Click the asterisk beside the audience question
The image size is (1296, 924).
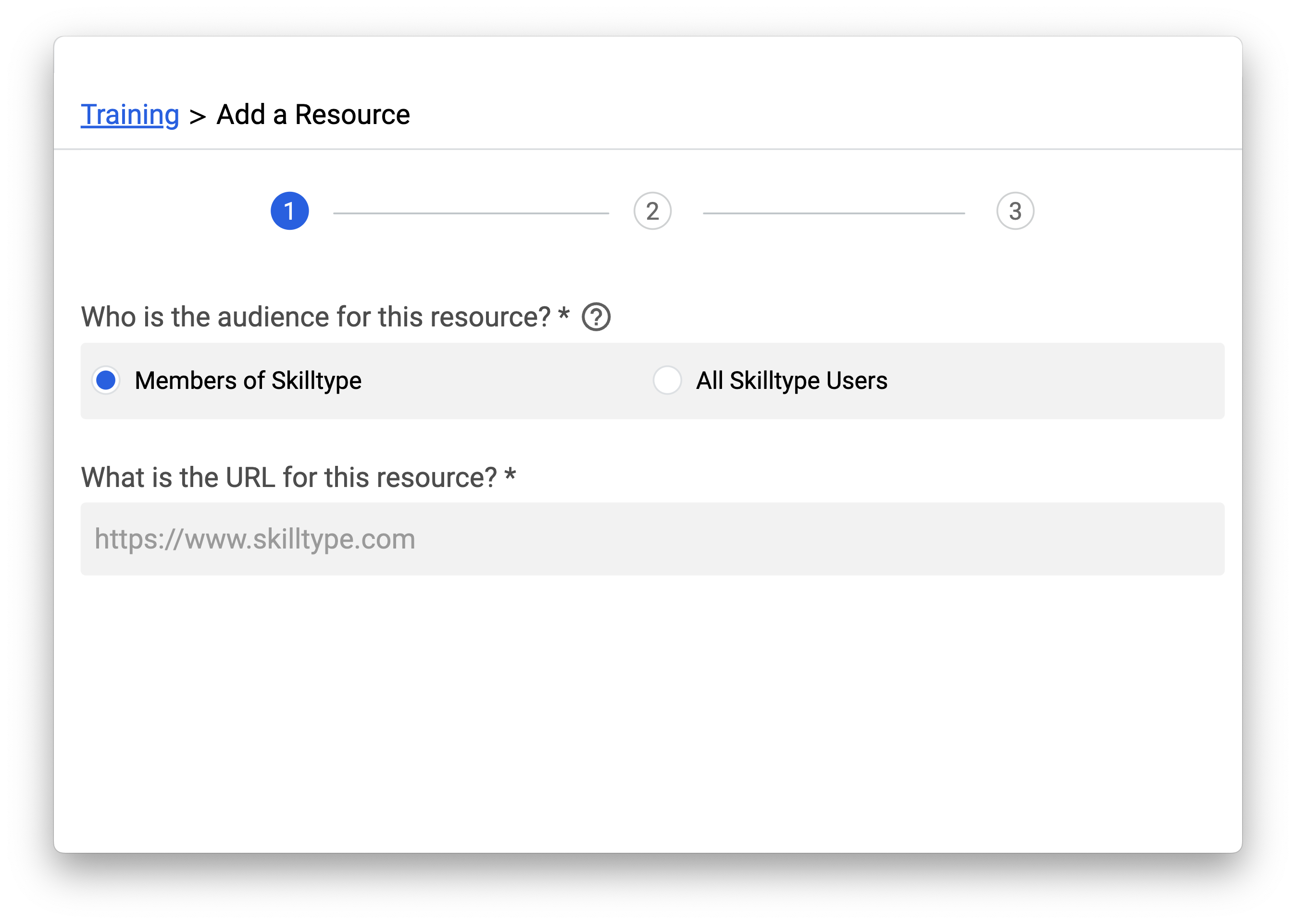coord(563,313)
